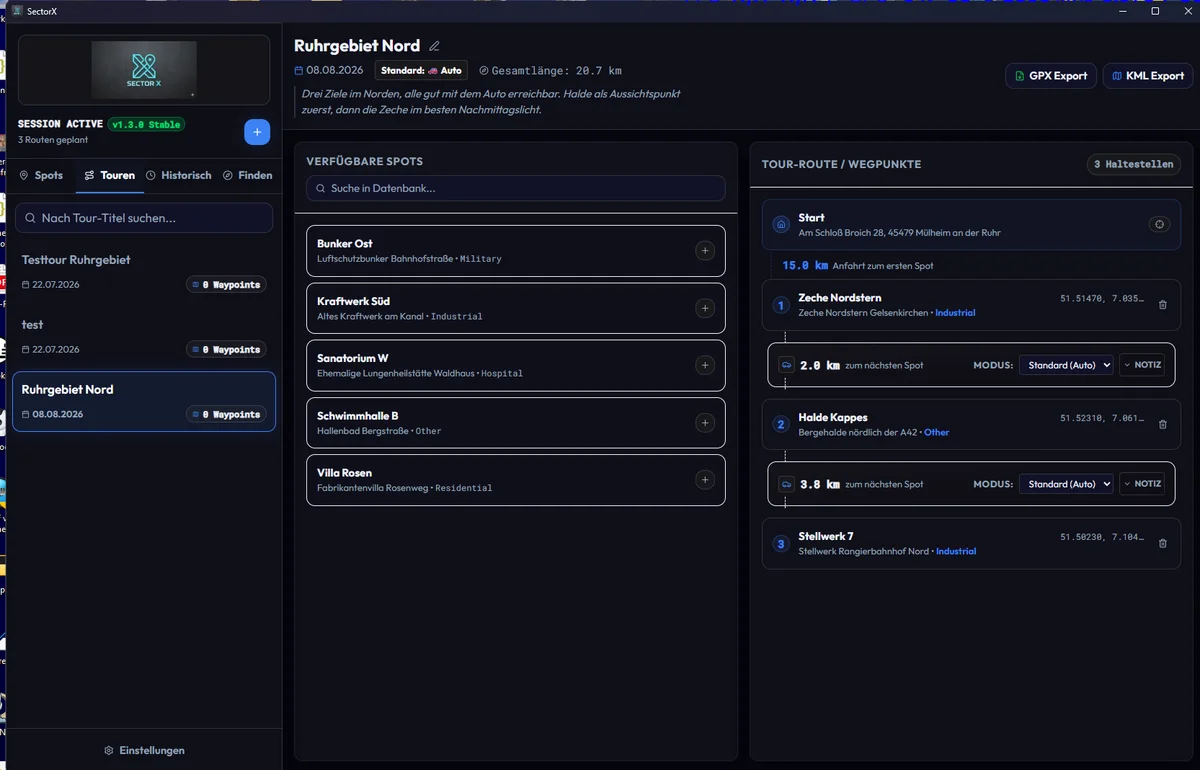This screenshot has width=1200, height=770.
Task: Expand NOTIZ for the 2.0 km segment
Action: pyautogui.click(x=1143, y=365)
